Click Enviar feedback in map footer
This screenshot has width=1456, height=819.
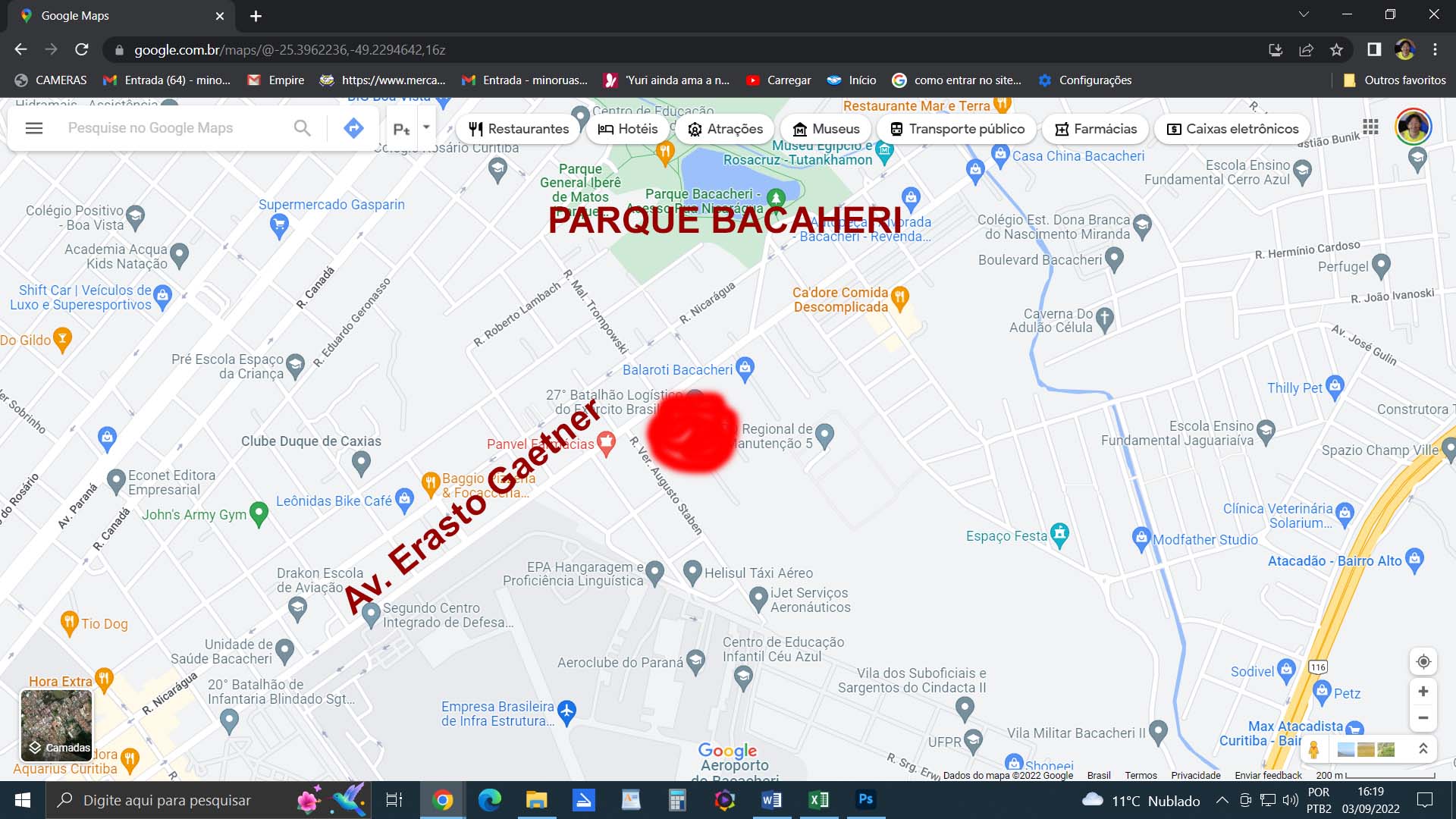(x=1268, y=775)
